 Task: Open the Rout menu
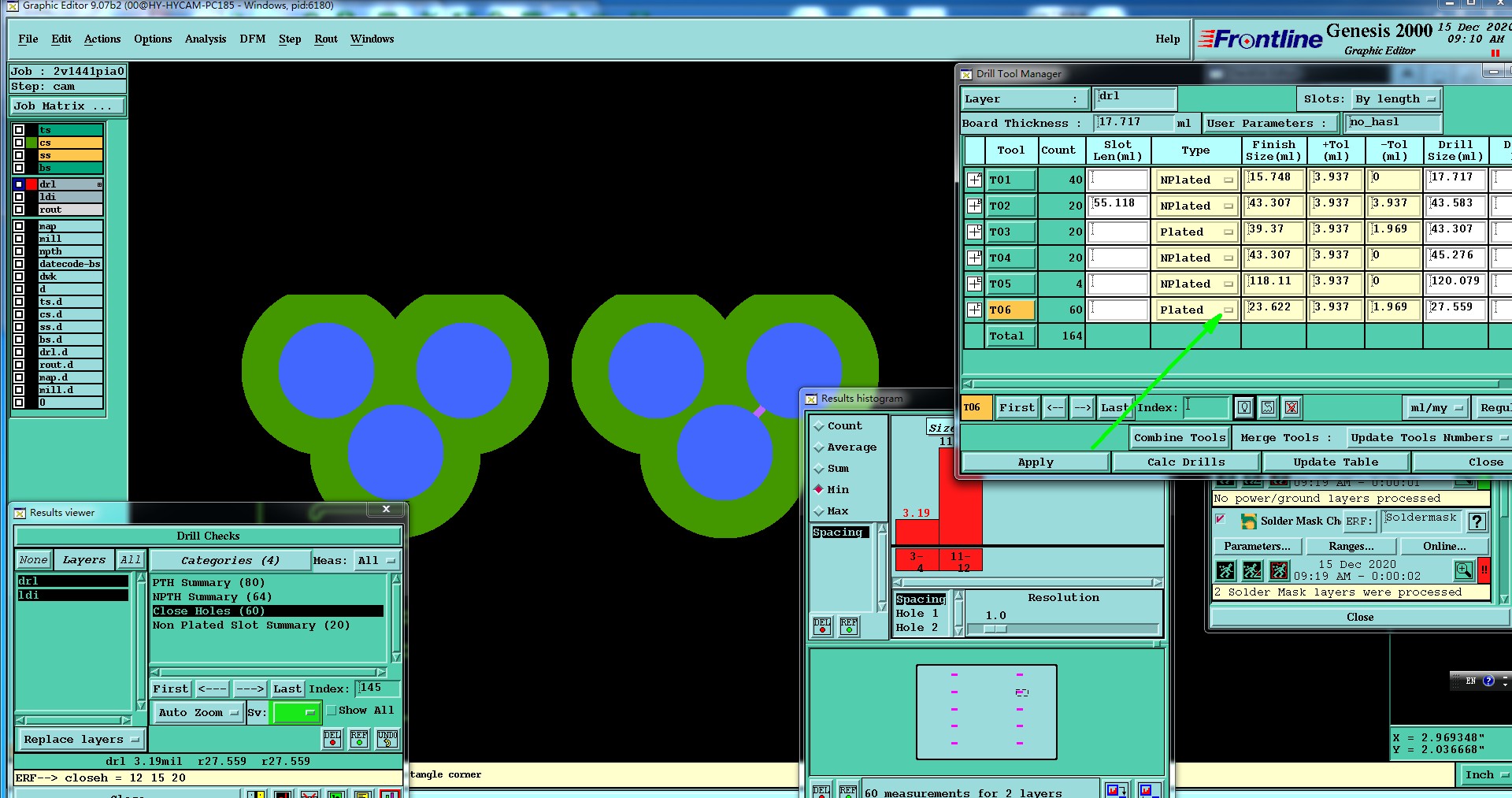pos(326,39)
